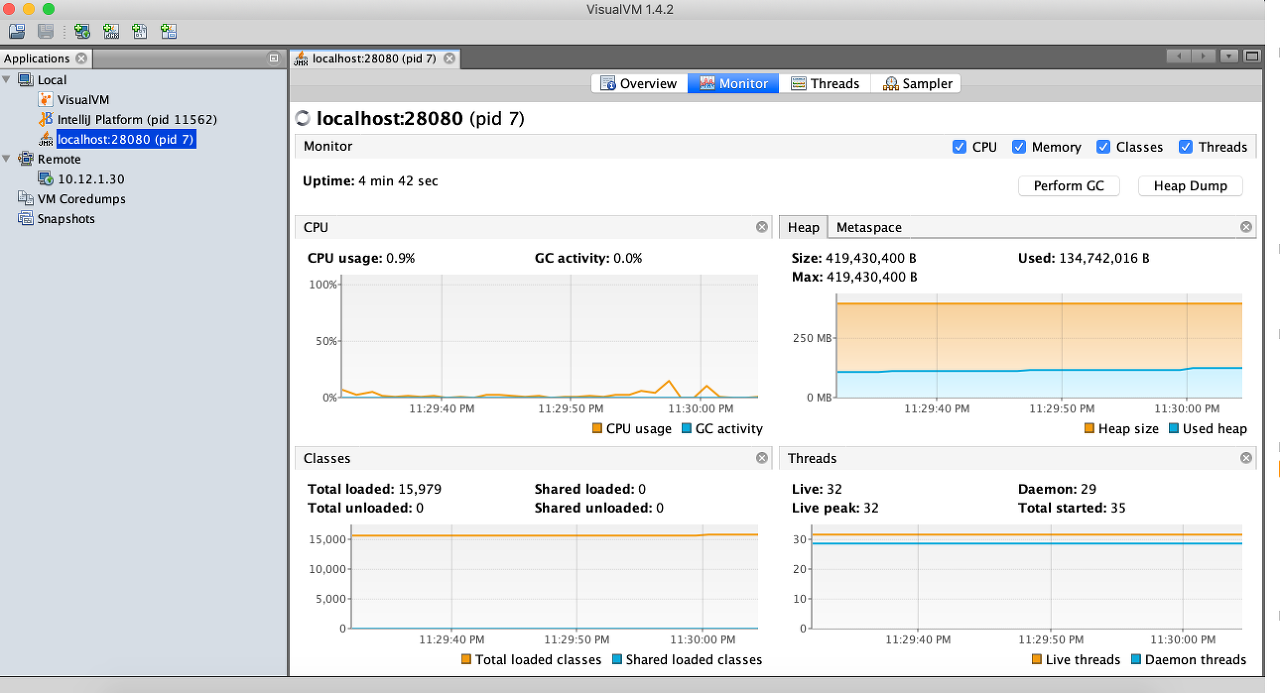Screen dimensions: 1280x693
Task: Click the Heap Dump button
Action: pos(1190,186)
